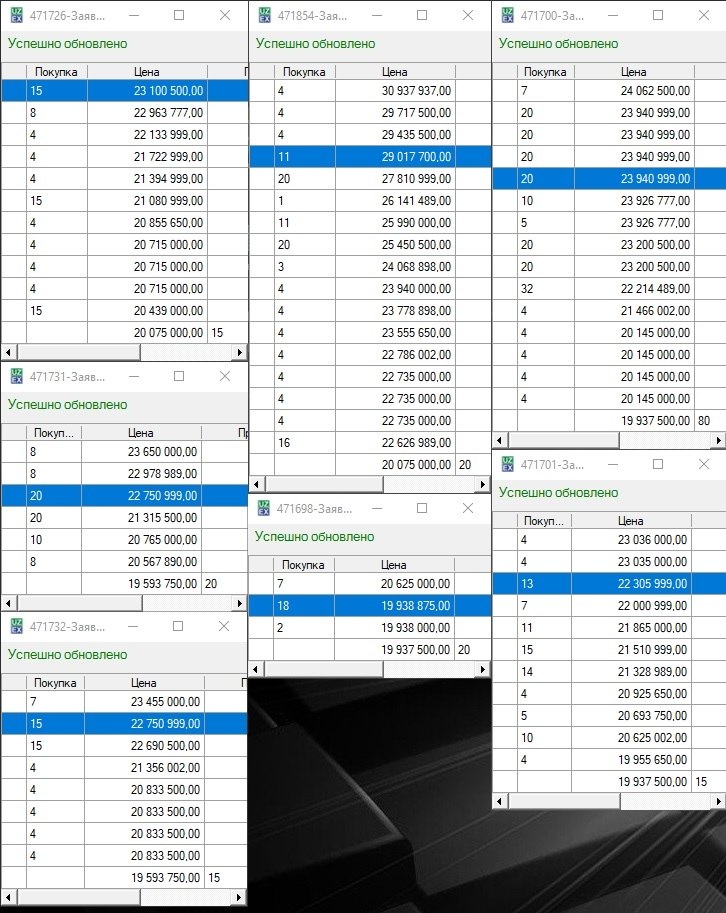Click price 23 926 777,00 with quantity 10
Viewport: 726px width, 913px height.
[634, 201]
